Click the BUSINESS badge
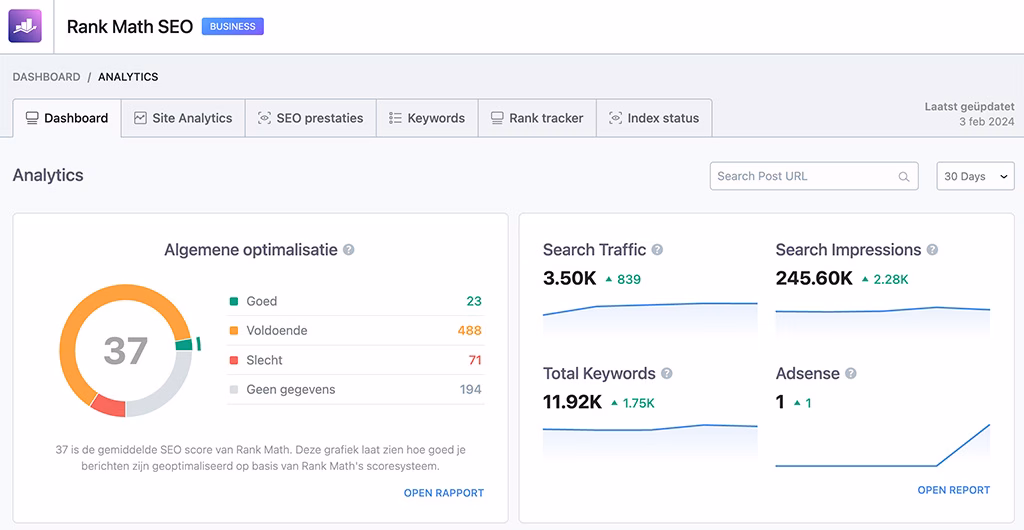Viewport: 1024px width, 530px height. pyautogui.click(x=232, y=27)
